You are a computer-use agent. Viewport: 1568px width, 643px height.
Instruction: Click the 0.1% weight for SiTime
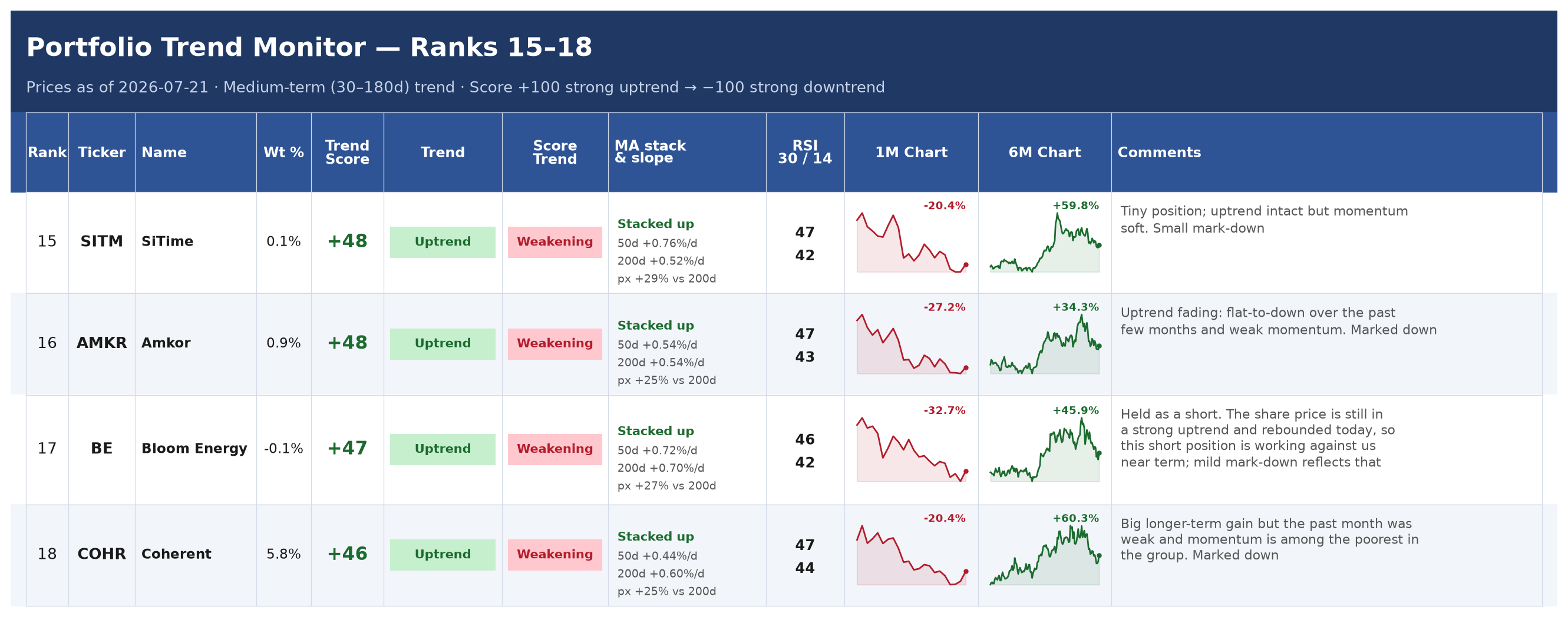283,241
